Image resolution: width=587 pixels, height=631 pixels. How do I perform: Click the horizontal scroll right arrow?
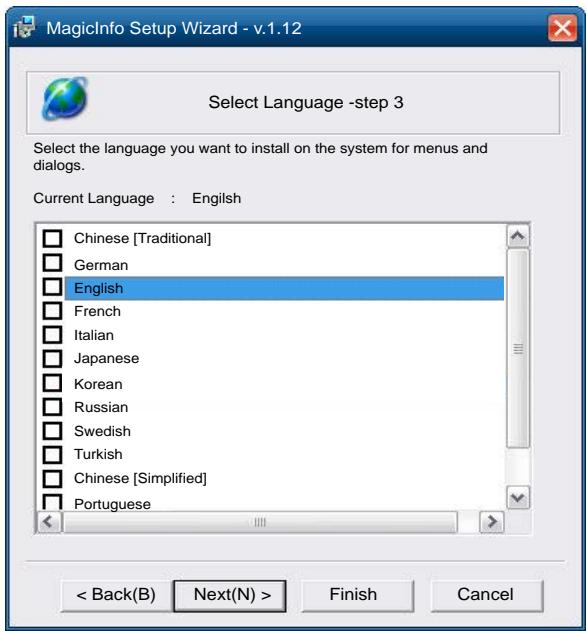492,522
